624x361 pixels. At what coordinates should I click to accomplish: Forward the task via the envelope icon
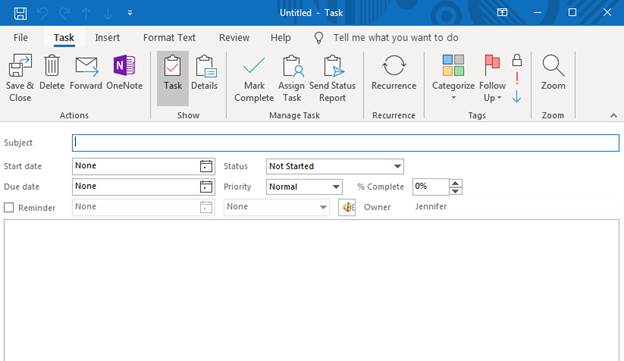pos(86,66)
